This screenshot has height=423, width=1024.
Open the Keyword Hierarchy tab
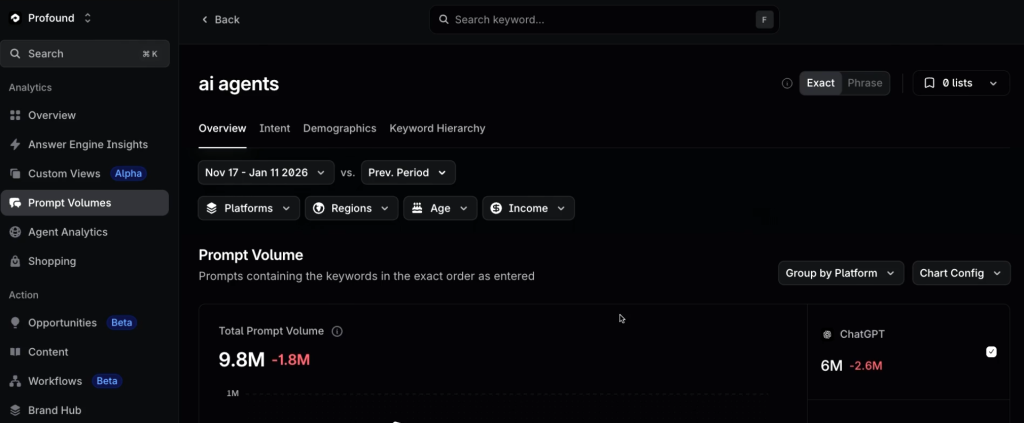pos(437,129)
